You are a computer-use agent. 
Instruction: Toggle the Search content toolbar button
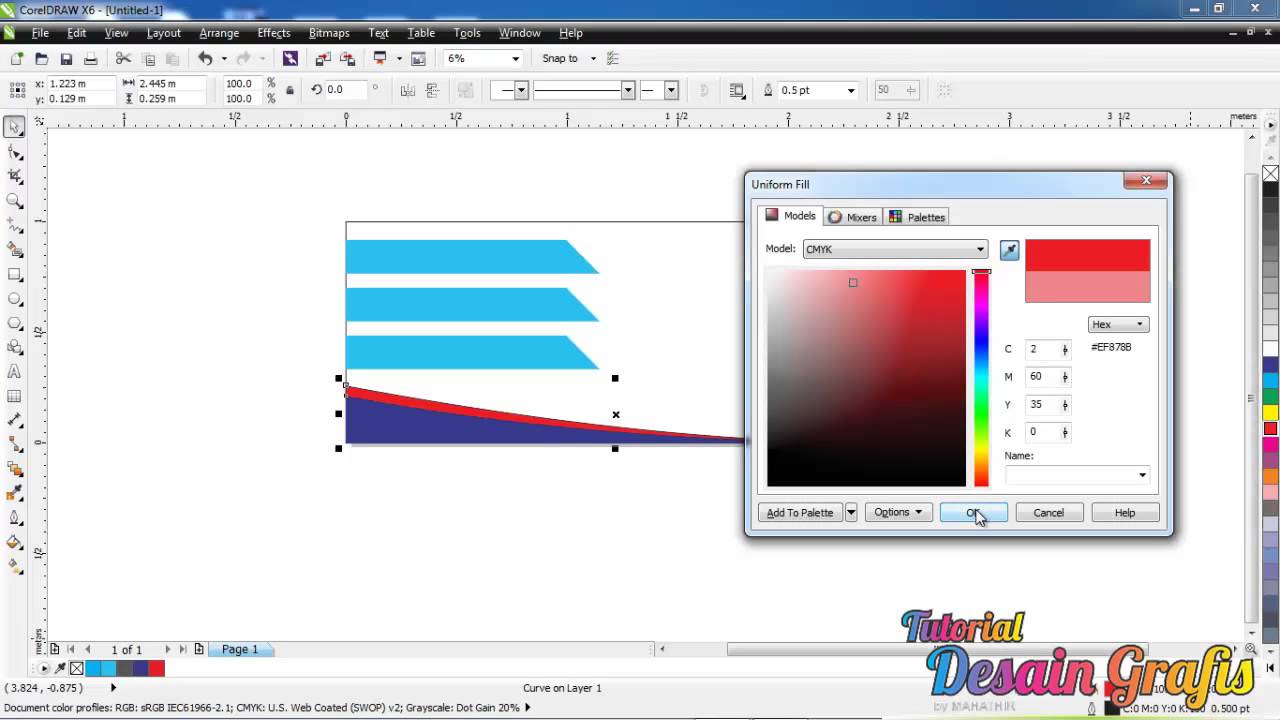click(290, 59)
